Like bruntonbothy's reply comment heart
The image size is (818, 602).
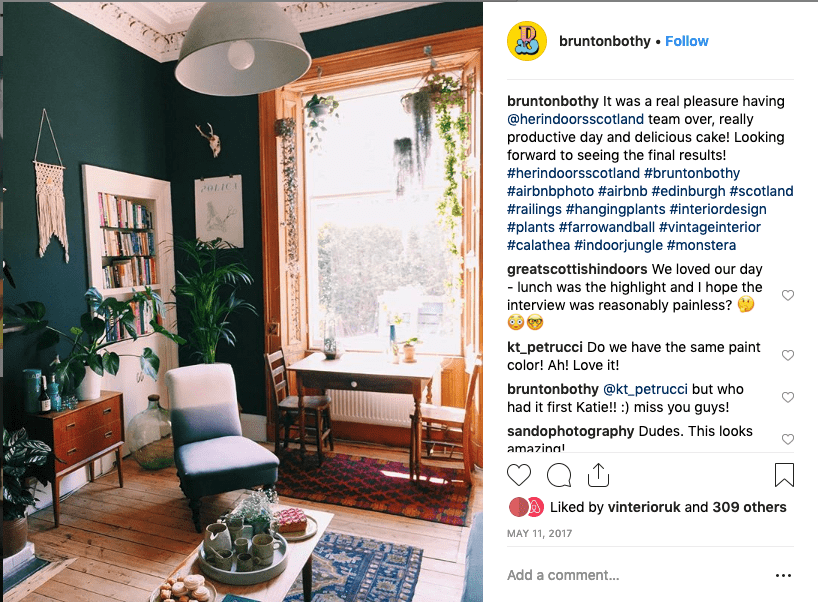coord(788,398)
